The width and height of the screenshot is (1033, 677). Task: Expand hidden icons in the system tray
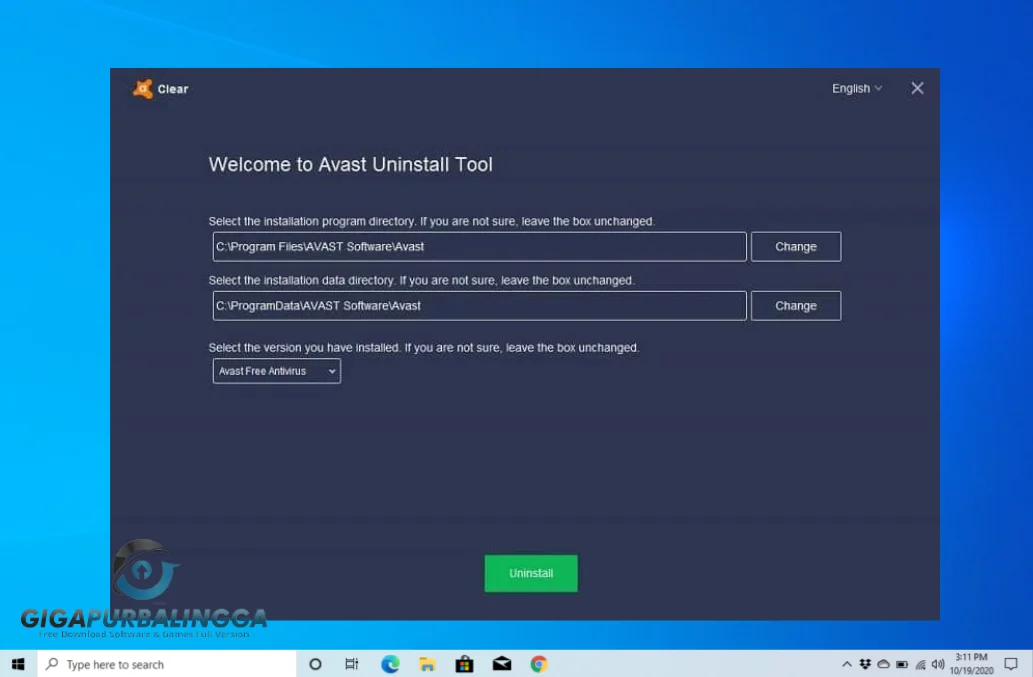847,664
